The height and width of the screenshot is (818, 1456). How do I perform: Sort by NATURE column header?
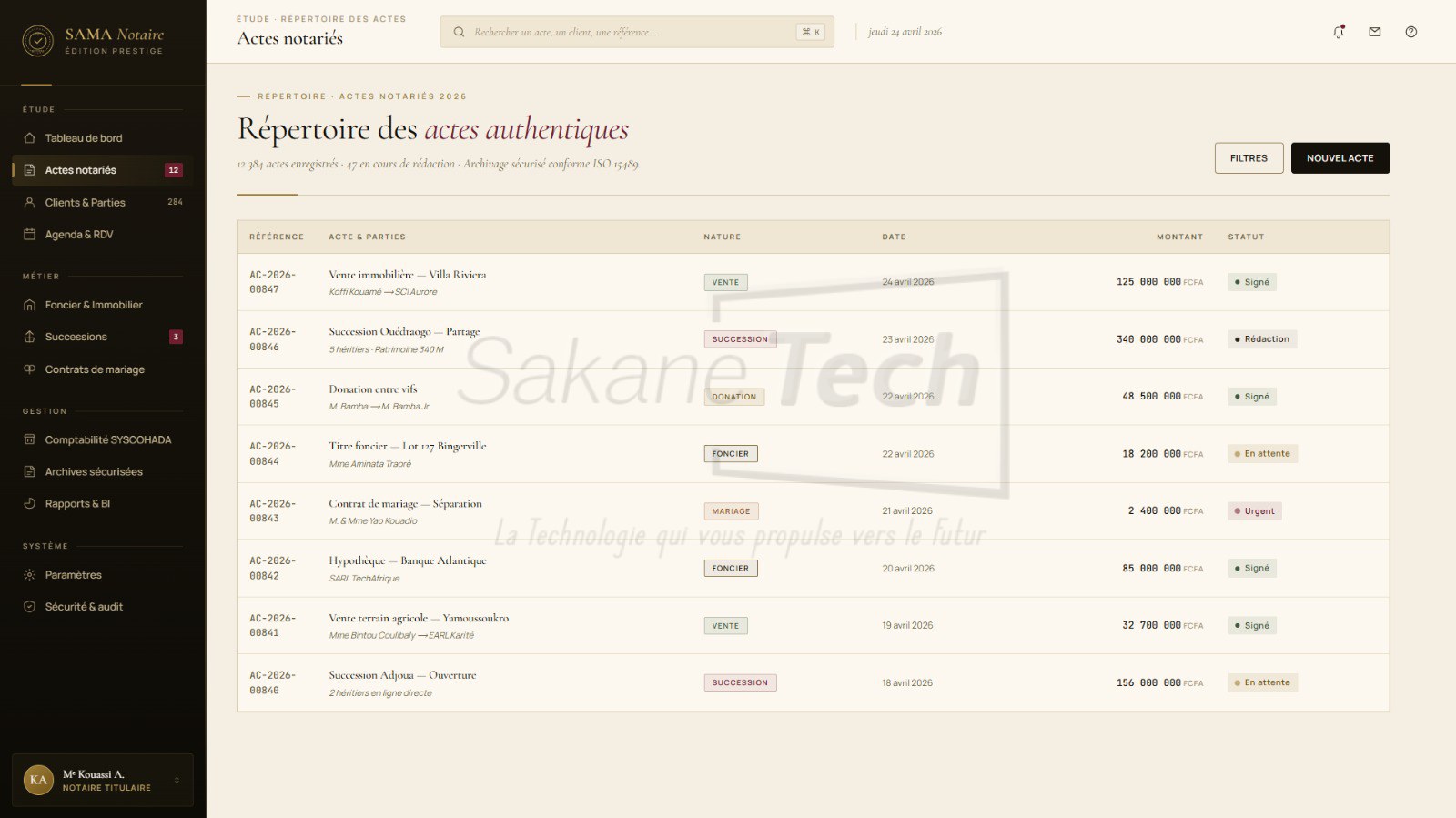click(722, 237)
